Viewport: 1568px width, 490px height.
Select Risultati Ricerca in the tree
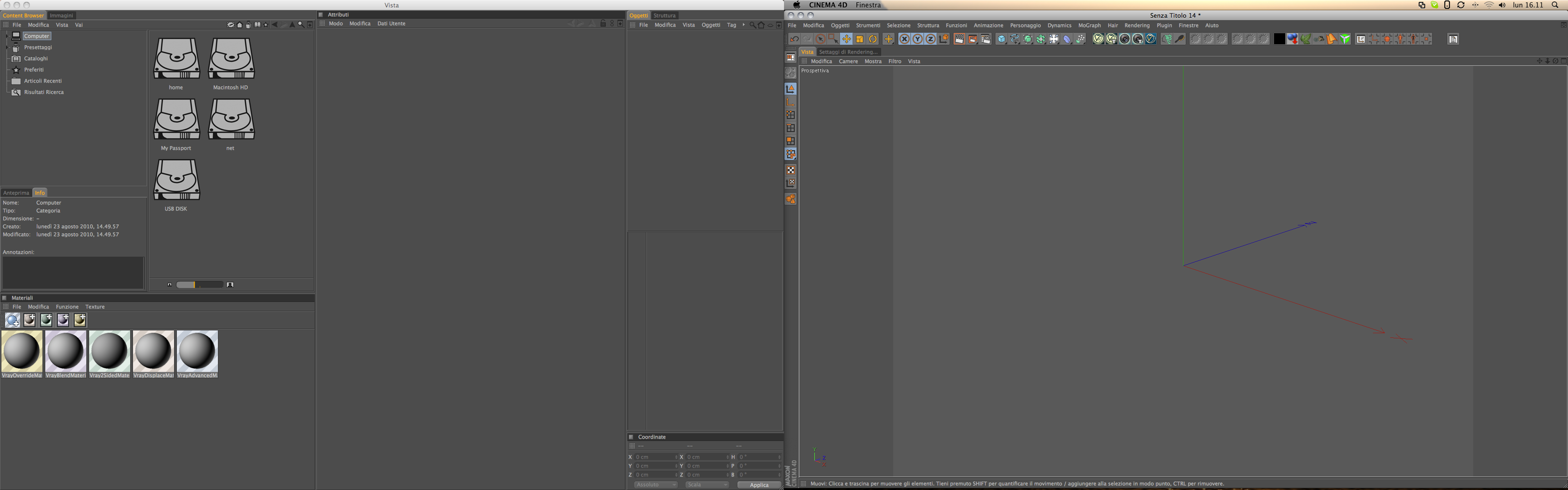44,92
